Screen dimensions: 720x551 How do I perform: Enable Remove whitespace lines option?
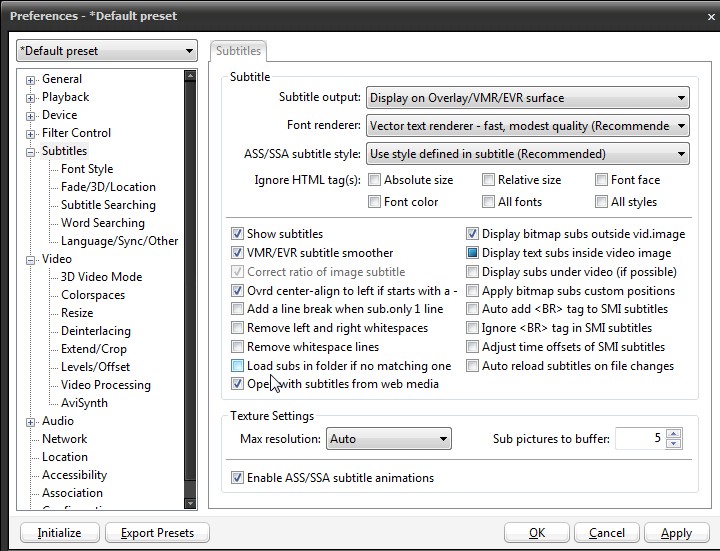238,347
